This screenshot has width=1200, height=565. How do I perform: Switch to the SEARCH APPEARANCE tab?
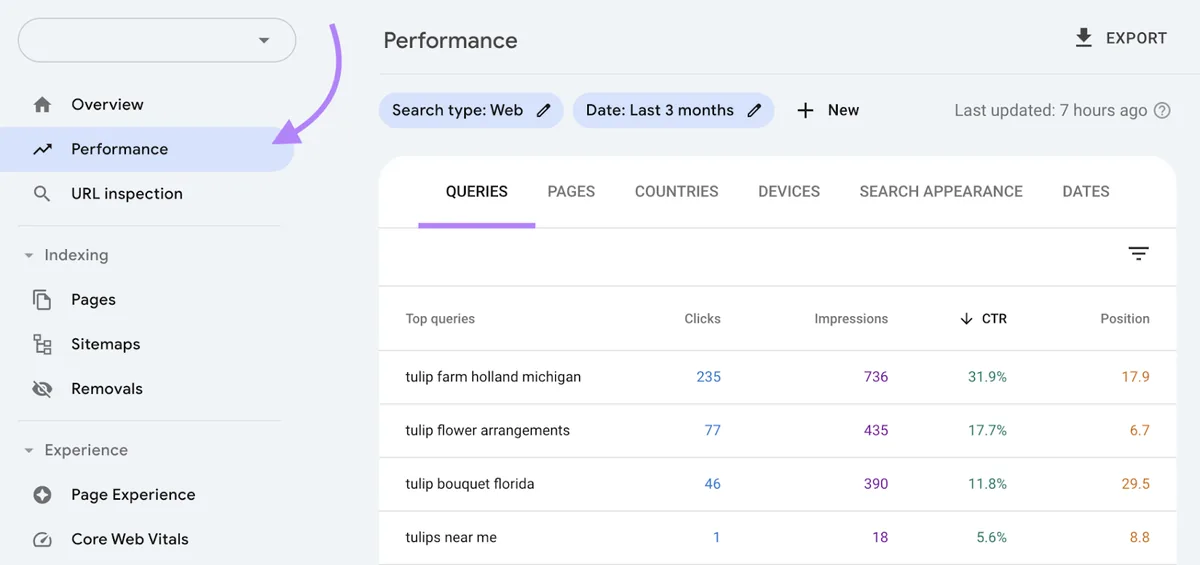941,192
